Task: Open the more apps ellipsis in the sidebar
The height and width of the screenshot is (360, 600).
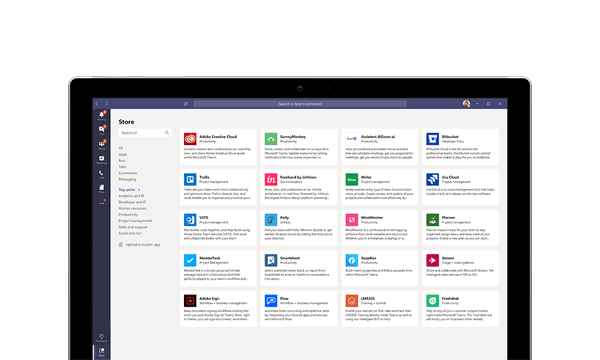Action: pos(101,203)
